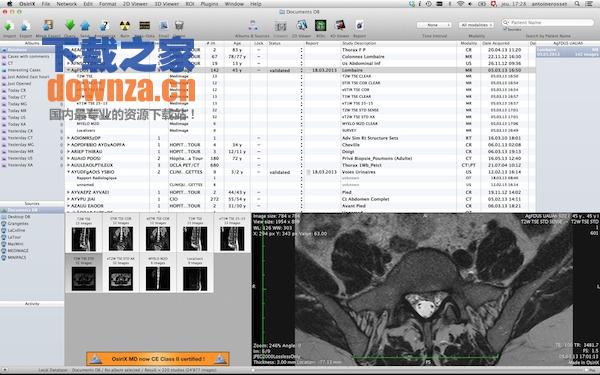Toggle the Albums & Sources icon
The width and height of the screenshot is (600, 375).
click(x=253, y=26)
